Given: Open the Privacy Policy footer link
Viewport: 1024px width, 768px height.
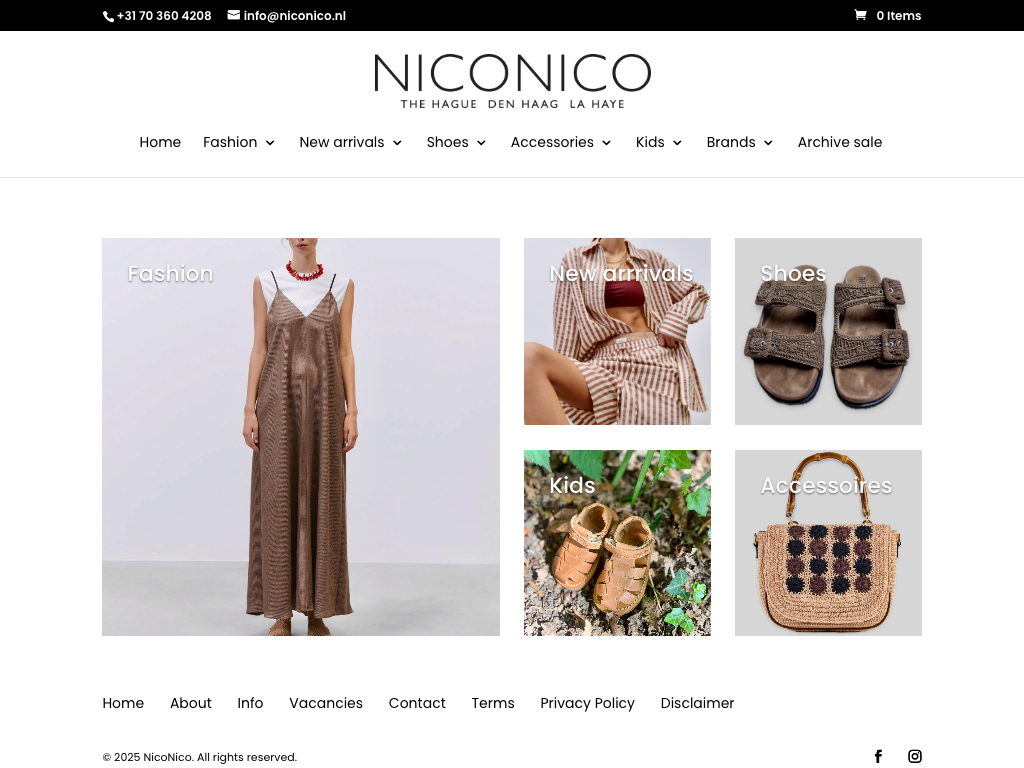Looking at the screenshot, I should click(587, 703).
